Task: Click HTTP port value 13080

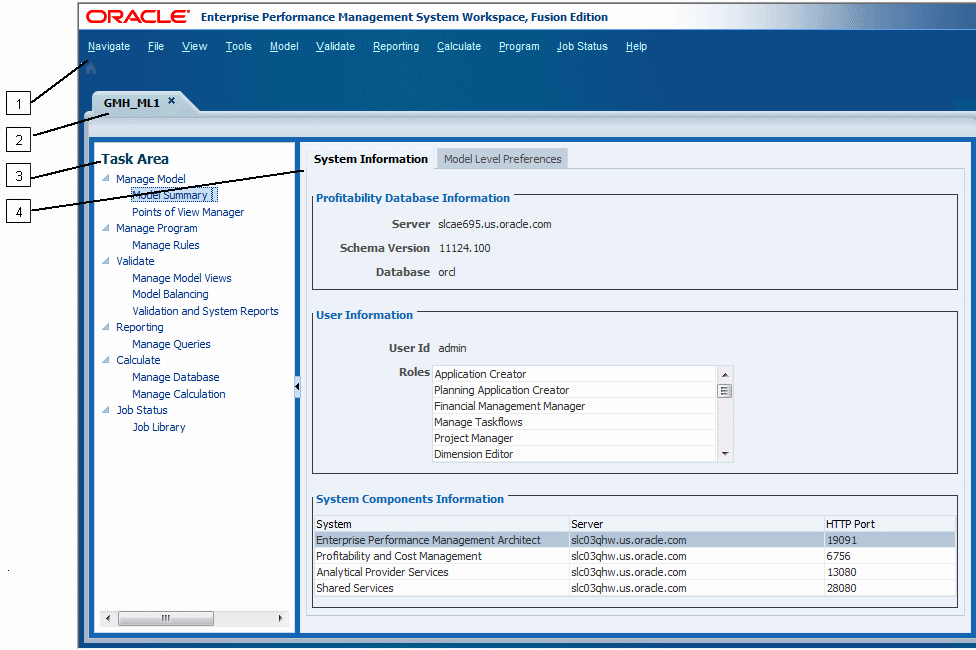Action: pyautogui.click(x=842, y=572)
